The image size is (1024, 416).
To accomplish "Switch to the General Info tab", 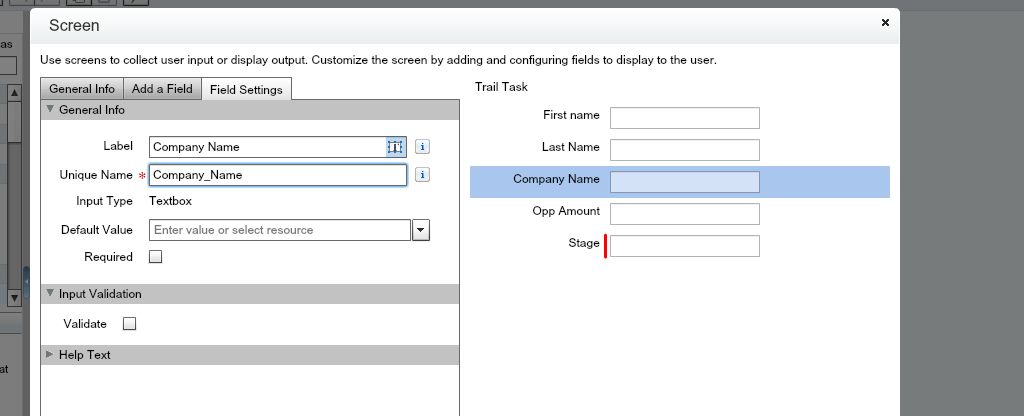I will [x=82, y=89].
